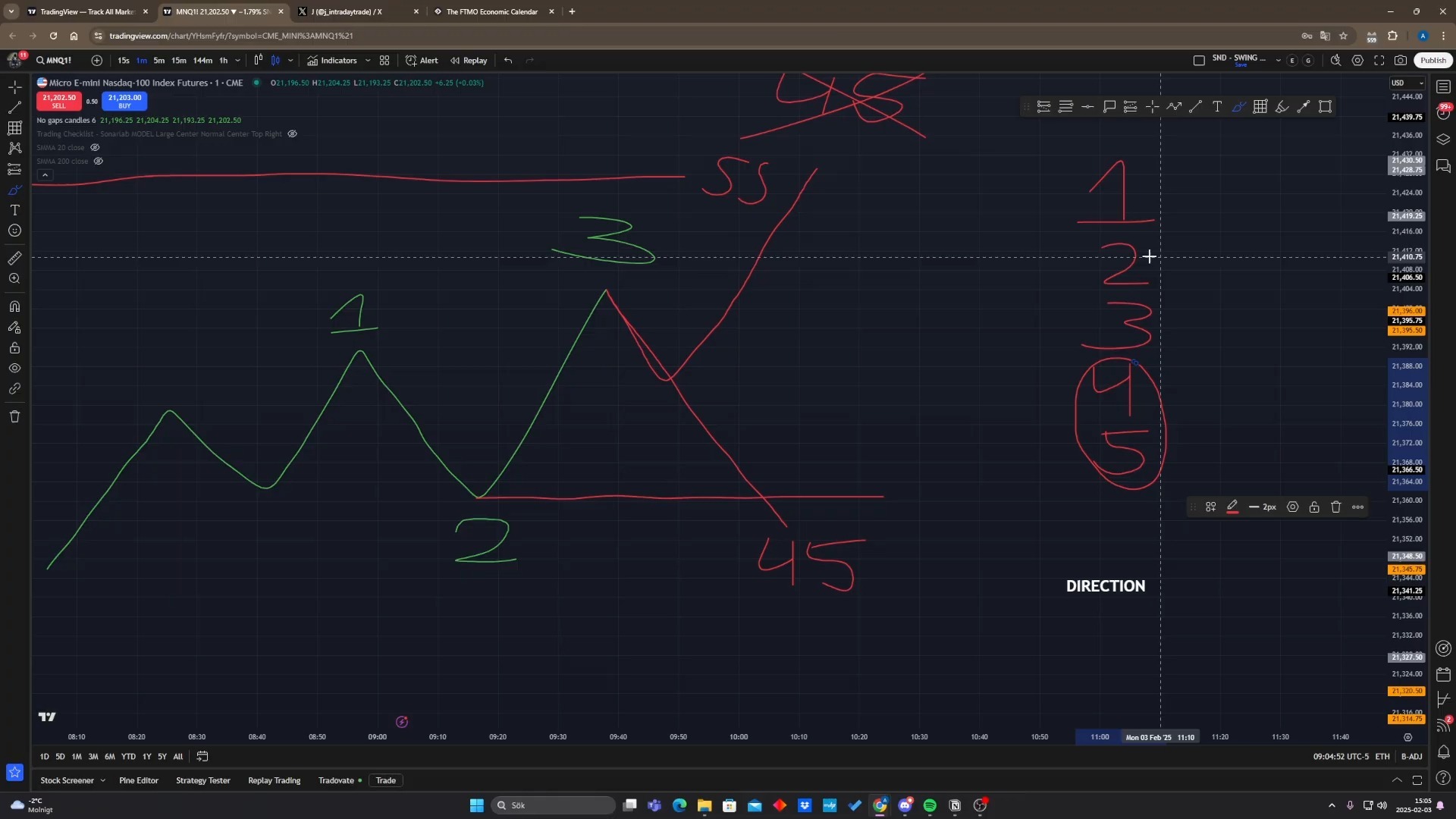Viewport: 1456px width, 819px height.
Task: Show the SMMA 20 close indicator
Action: click(95, 148)
